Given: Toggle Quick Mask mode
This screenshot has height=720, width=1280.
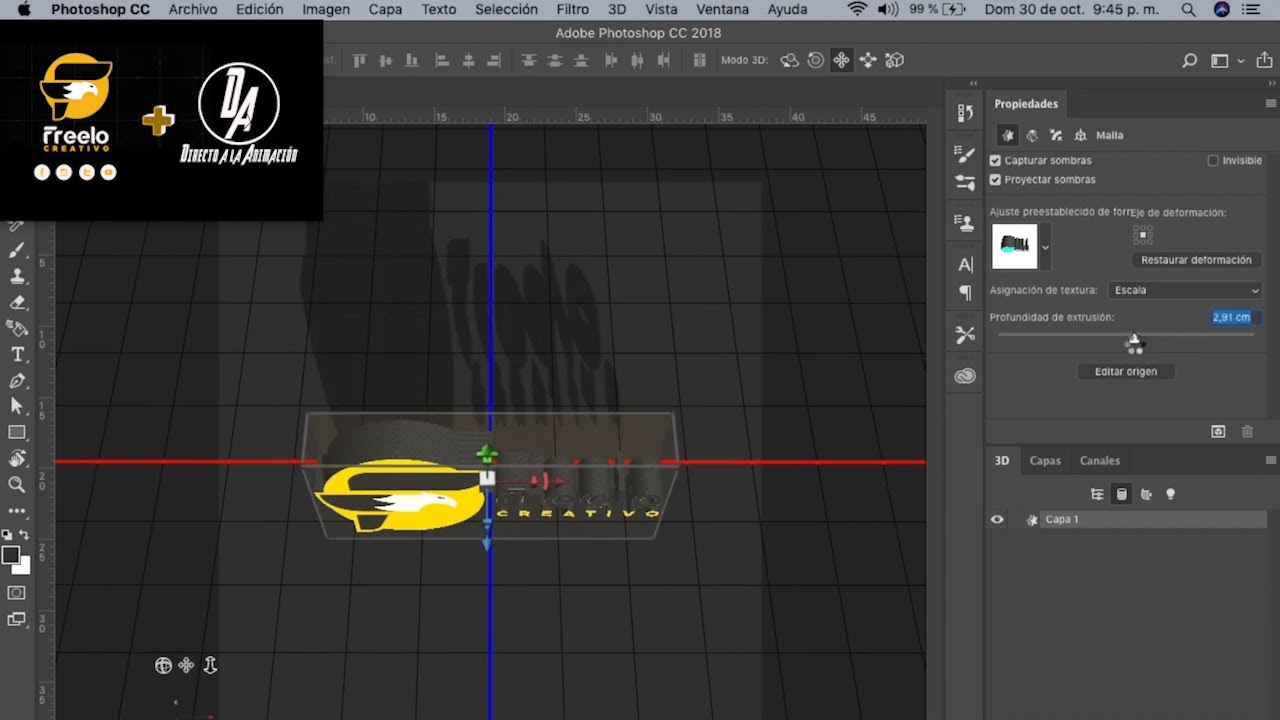Looking at the screenshot, I should (x=17, y=593).
